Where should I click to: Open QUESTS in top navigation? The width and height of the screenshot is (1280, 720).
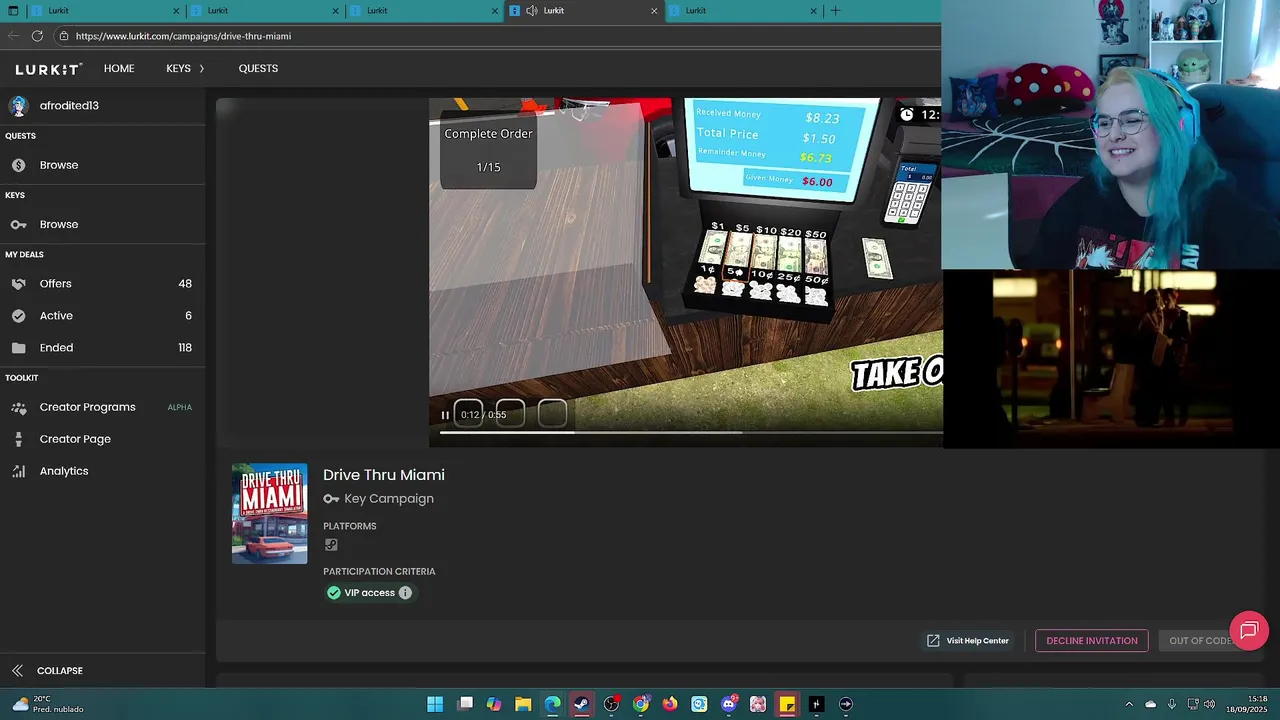tap(258, 69)
